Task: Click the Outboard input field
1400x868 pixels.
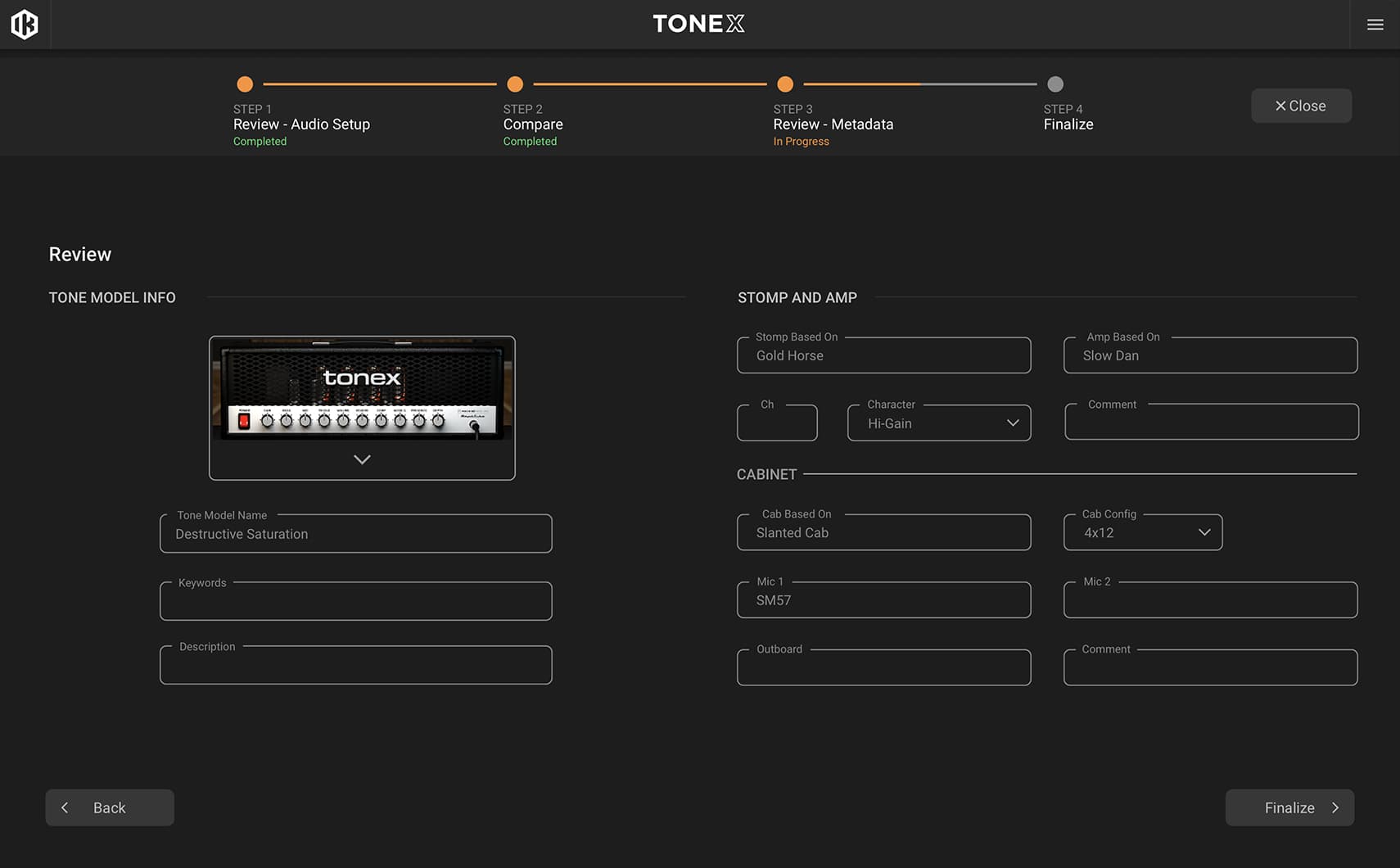Action: coord(883,668)
